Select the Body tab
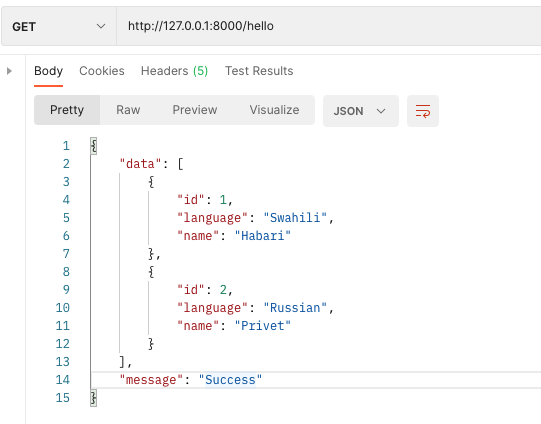 [48, 71]
